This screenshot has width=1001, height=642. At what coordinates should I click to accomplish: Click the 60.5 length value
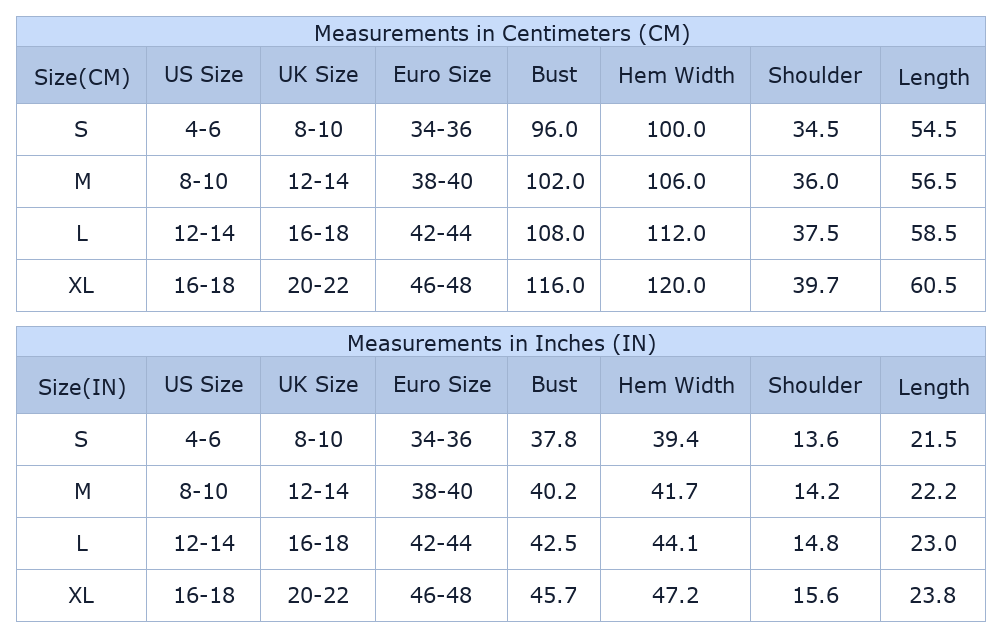pyautogui.click(x=933, y=286)
